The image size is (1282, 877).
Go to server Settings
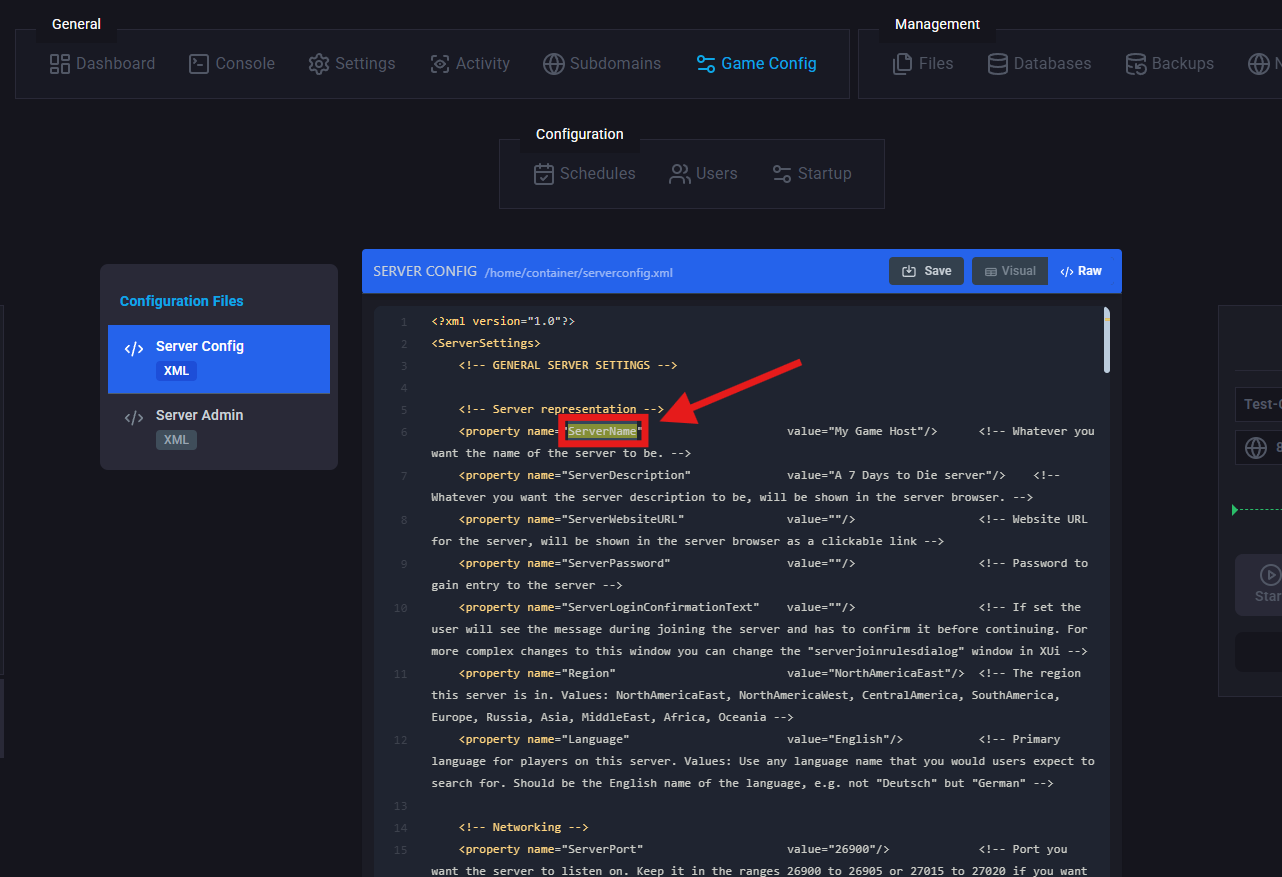point(352,64)
